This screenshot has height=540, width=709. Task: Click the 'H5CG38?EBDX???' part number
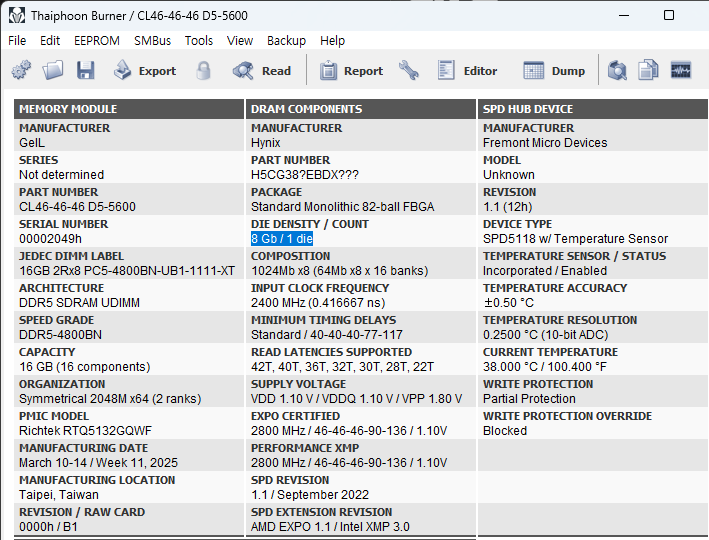pyautogui.click(x=305, y=175)
